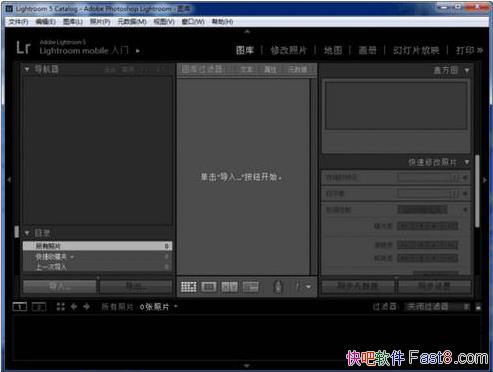Switch to the 地图 Map module
Image resolution: width=493 pixels, height=372 pixels.
pos(333,50)
